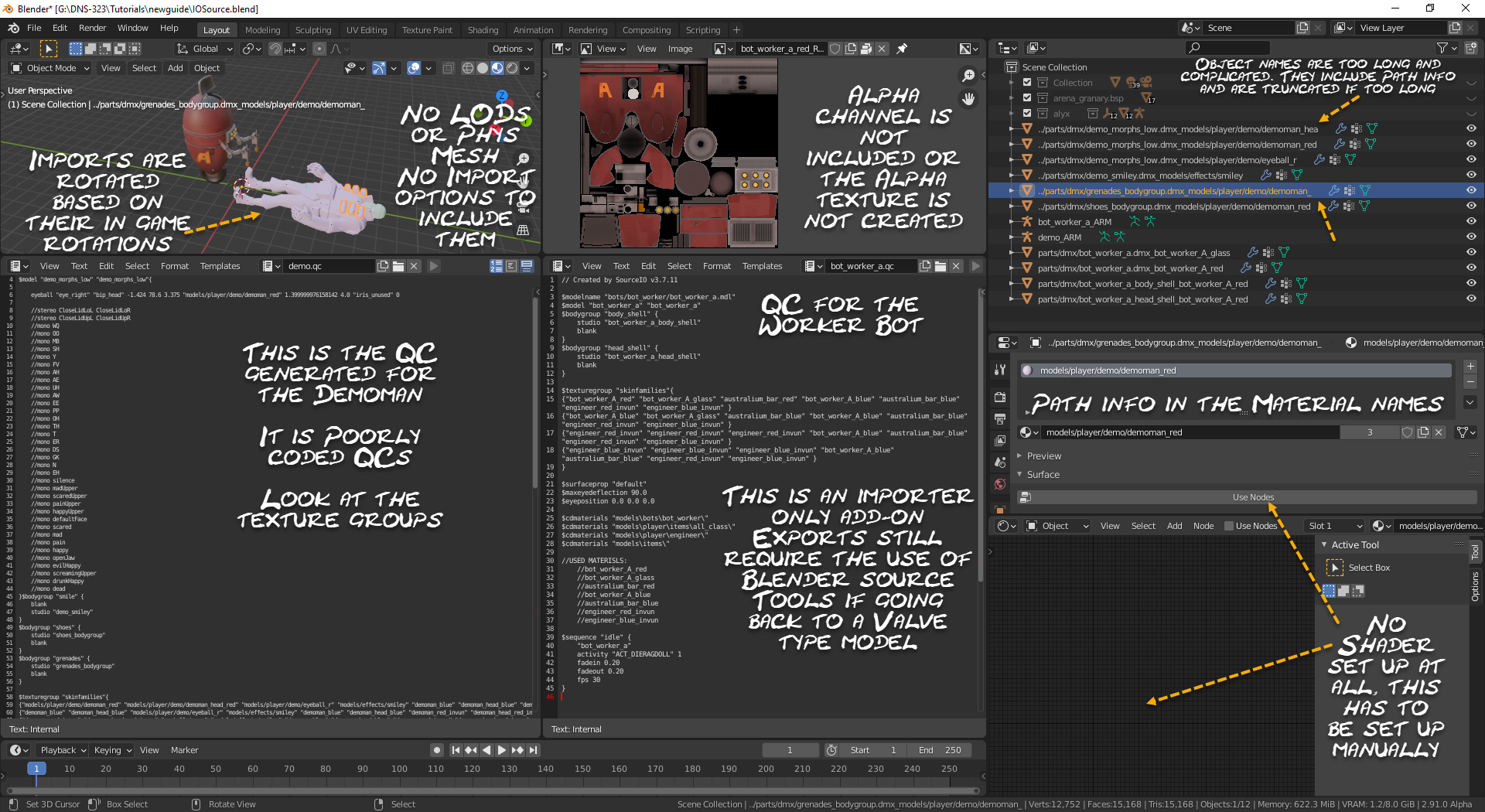This screenshot has height=812, width=1485.
Task: Click the End frame 250 field
Action: pyautogui.click(x=939, y=750)
